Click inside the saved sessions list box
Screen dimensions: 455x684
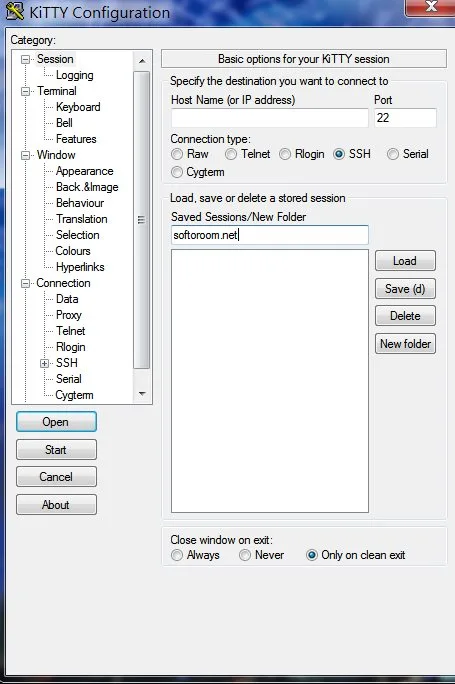[270, 381]
